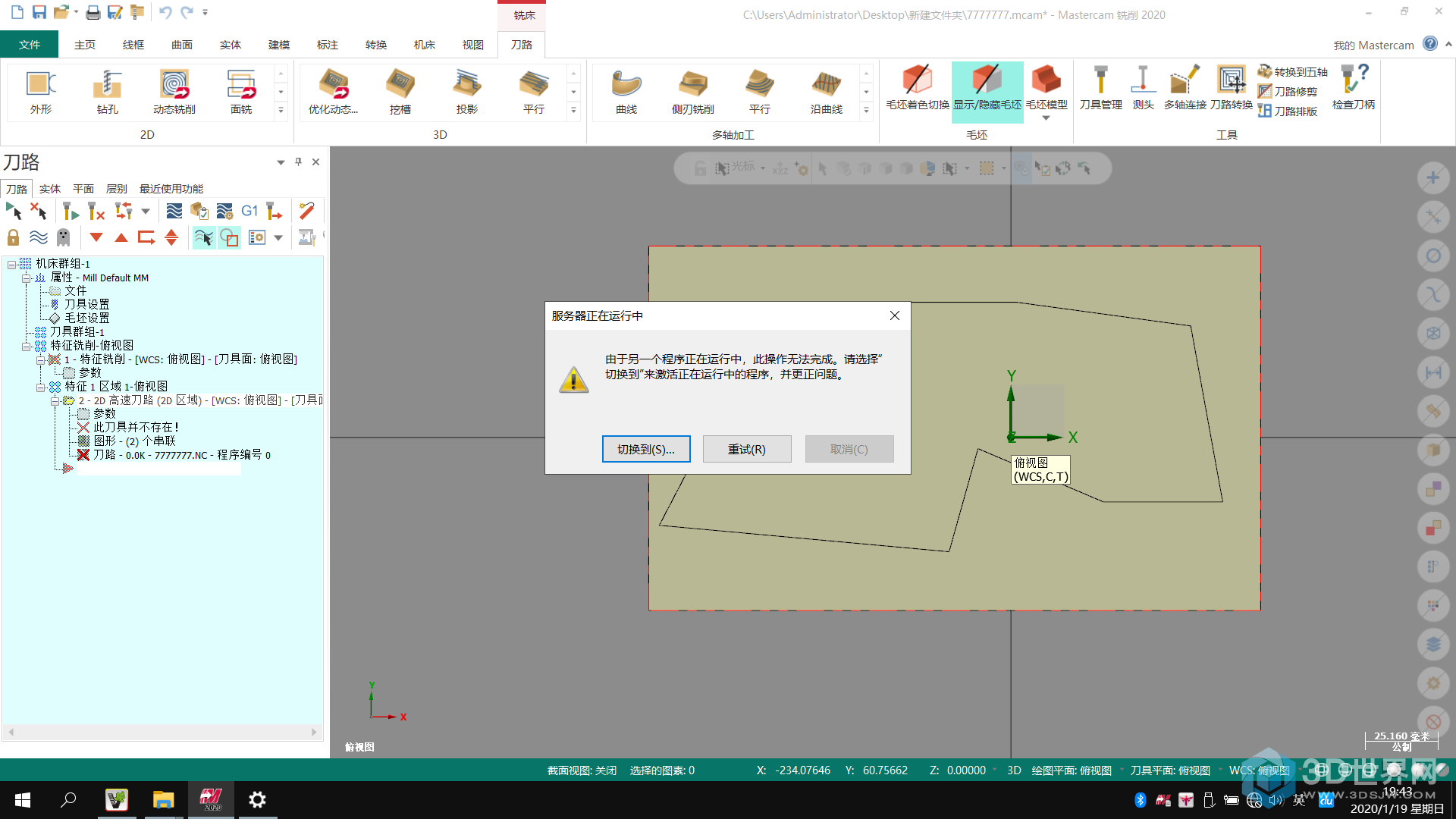Viewport: 1456px width, 819px height.
Task: Open 多轴连接 multiaxis link
Action: point(1185,89)
